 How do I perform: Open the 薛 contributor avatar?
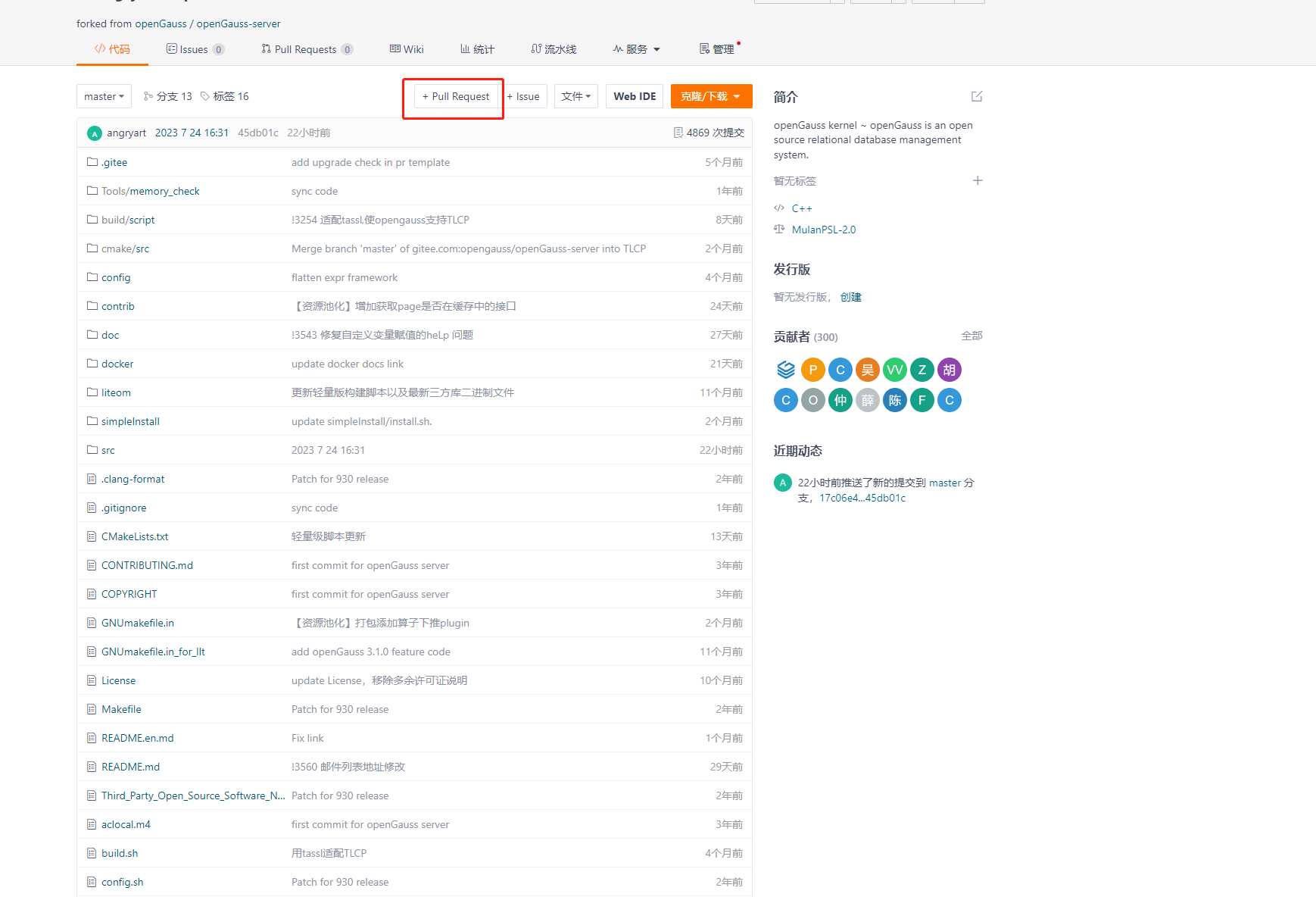point(868,400)
